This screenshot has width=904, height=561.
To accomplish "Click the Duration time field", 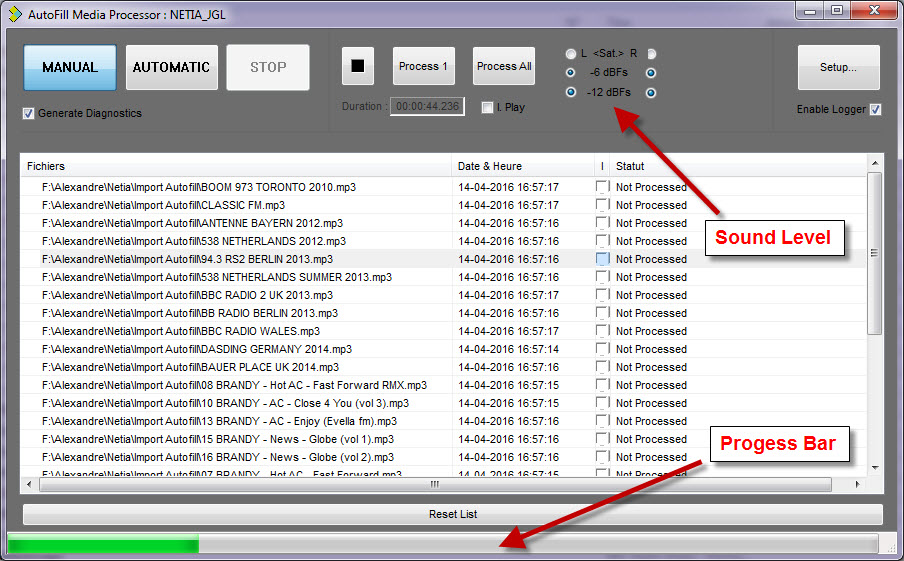I will pyautogui.click(x=427, y=107).
